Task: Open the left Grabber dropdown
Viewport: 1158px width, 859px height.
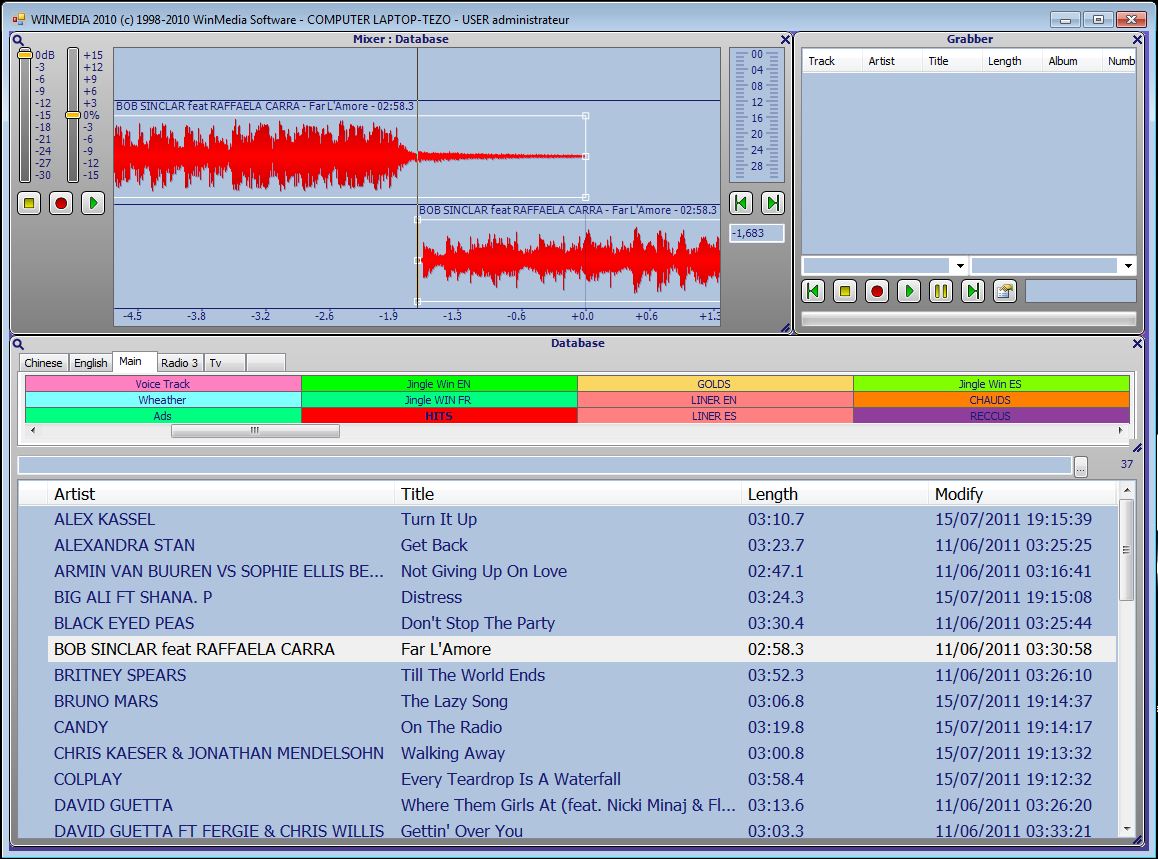Action: coord(960,266)
